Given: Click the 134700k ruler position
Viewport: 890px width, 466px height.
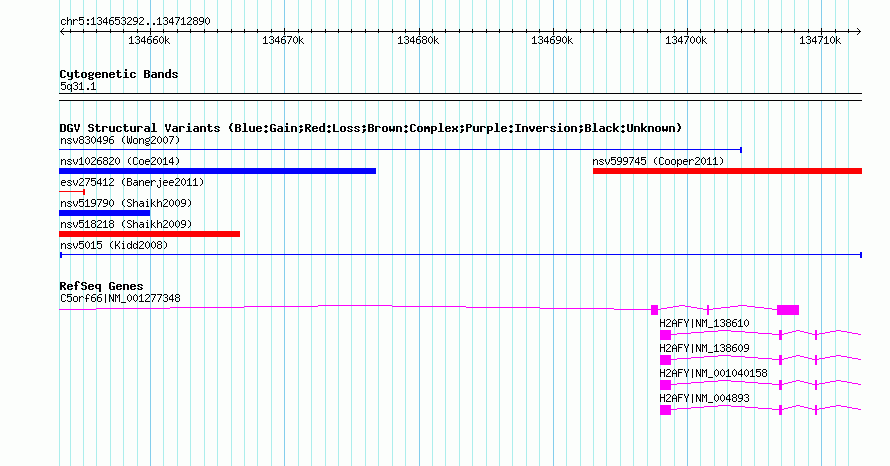Looking at the screenshot, I should coord(686,40).
